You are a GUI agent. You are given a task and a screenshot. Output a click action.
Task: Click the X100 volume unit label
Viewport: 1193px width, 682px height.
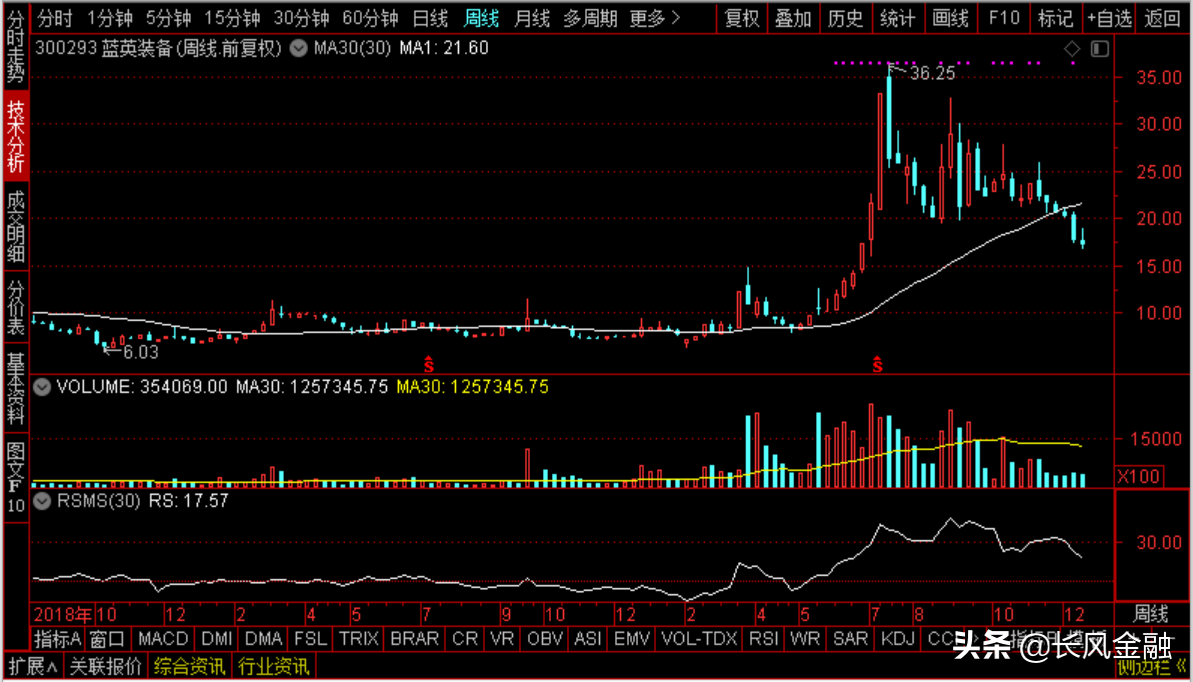pyautogui.click(x=1137, y=476)
